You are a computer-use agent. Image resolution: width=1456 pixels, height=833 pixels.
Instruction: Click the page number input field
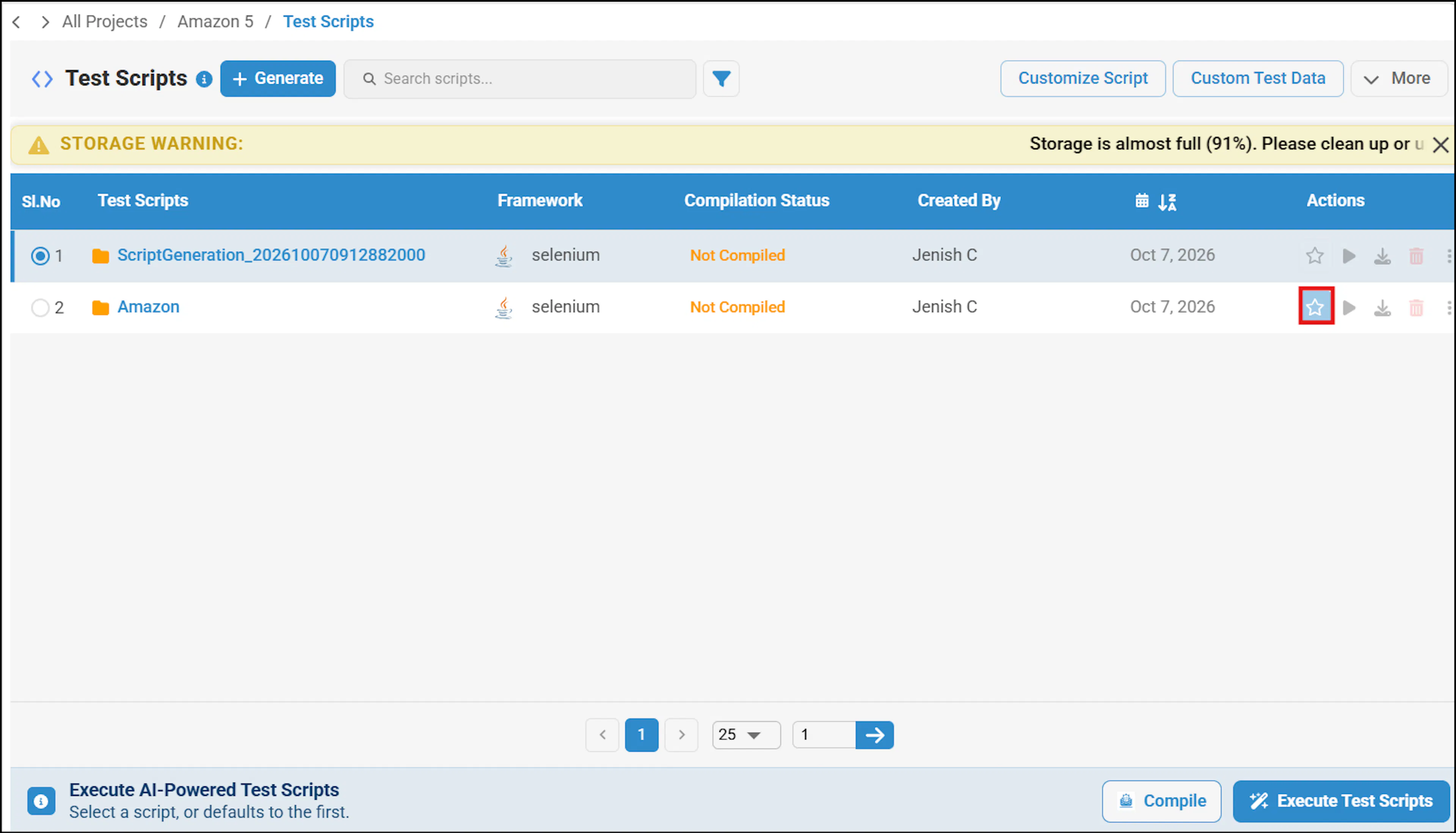click(824, 734)
